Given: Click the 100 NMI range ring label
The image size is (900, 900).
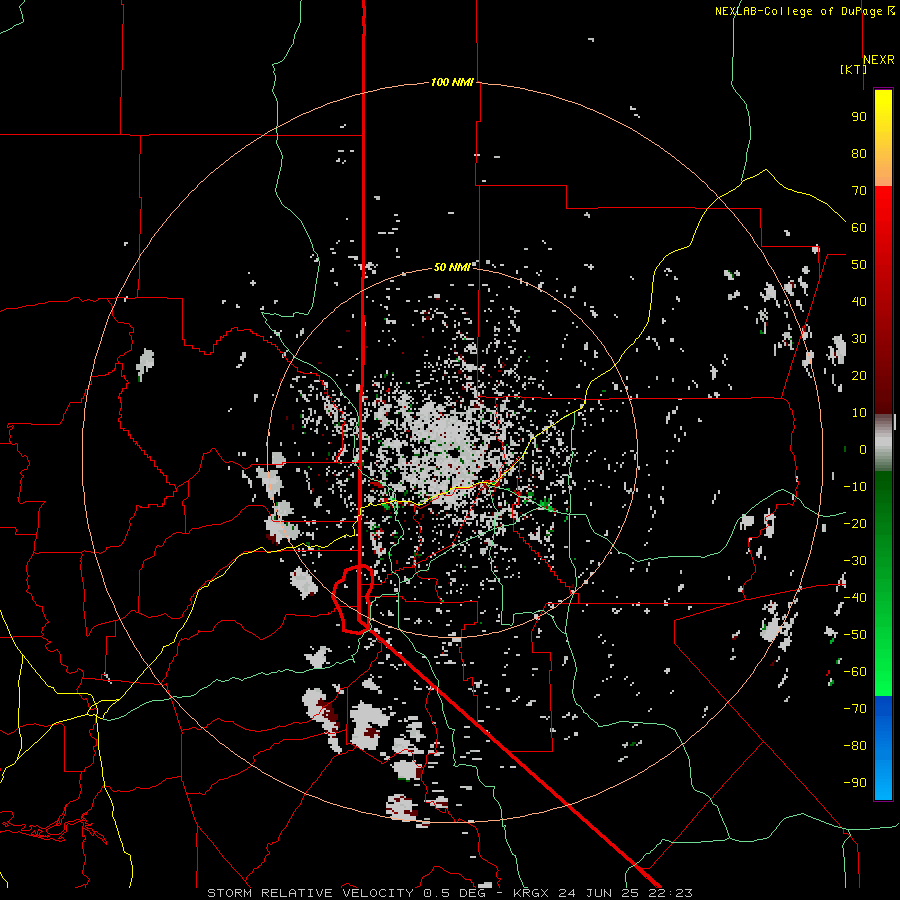Looking at the screenshot, I should (x=452, y=82).
